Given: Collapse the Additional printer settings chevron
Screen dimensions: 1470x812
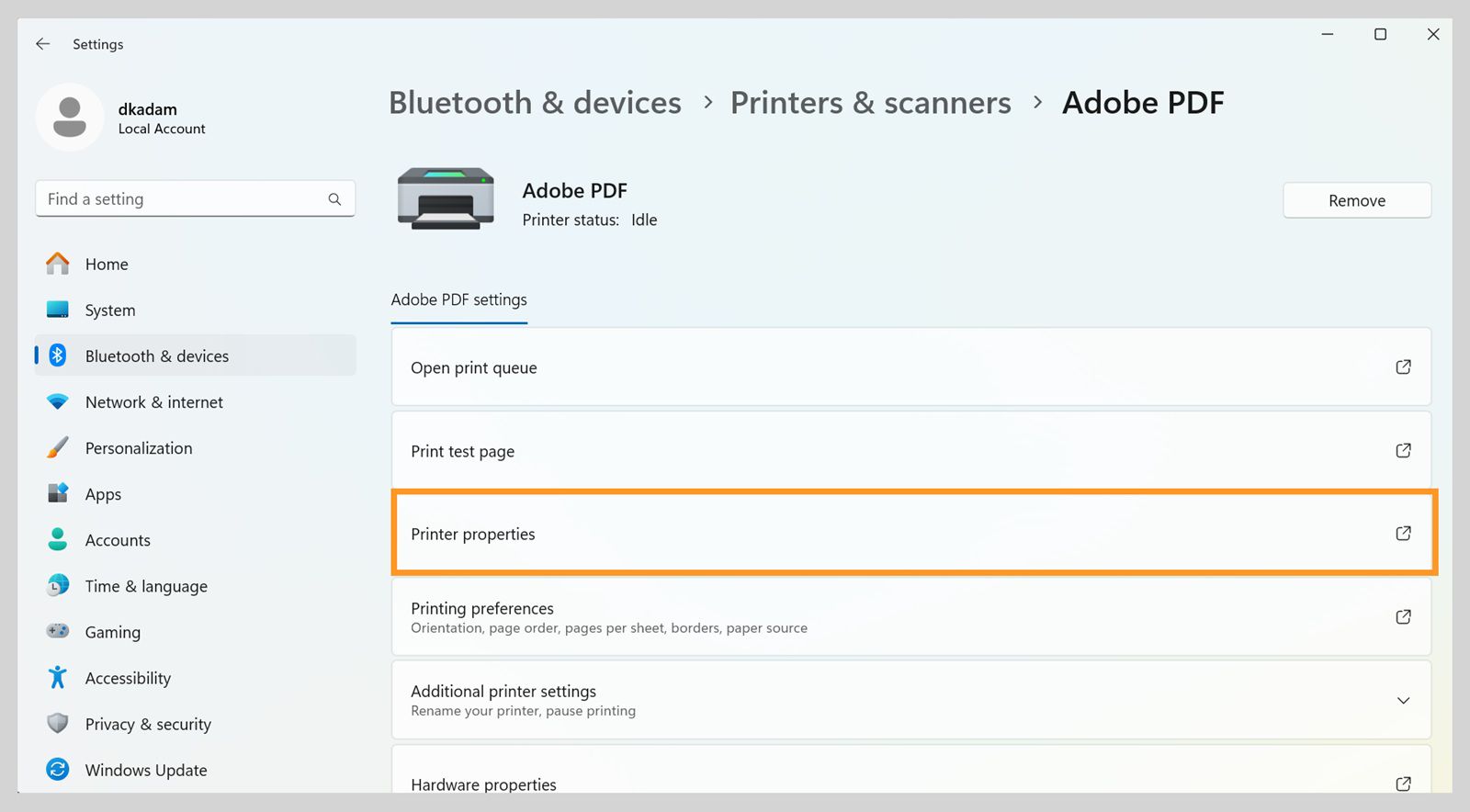Looking at the screenshot, I should (x=1403, y=700).
